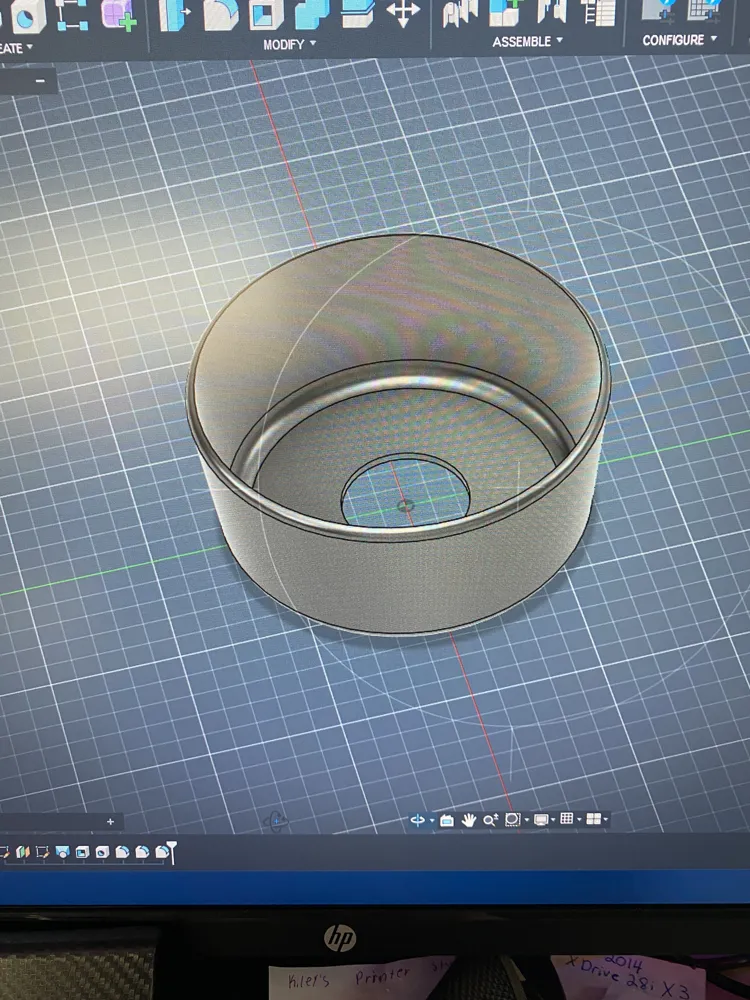
Task: Activate the Zoom magnifier tool
Action: [490, 820]
